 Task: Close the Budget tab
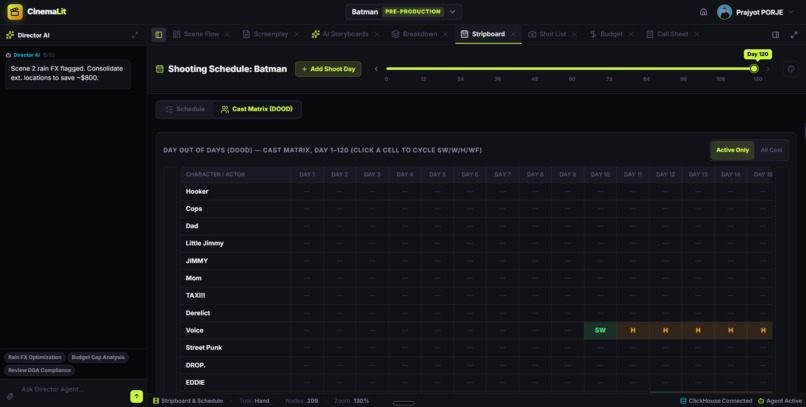[631, 34]
